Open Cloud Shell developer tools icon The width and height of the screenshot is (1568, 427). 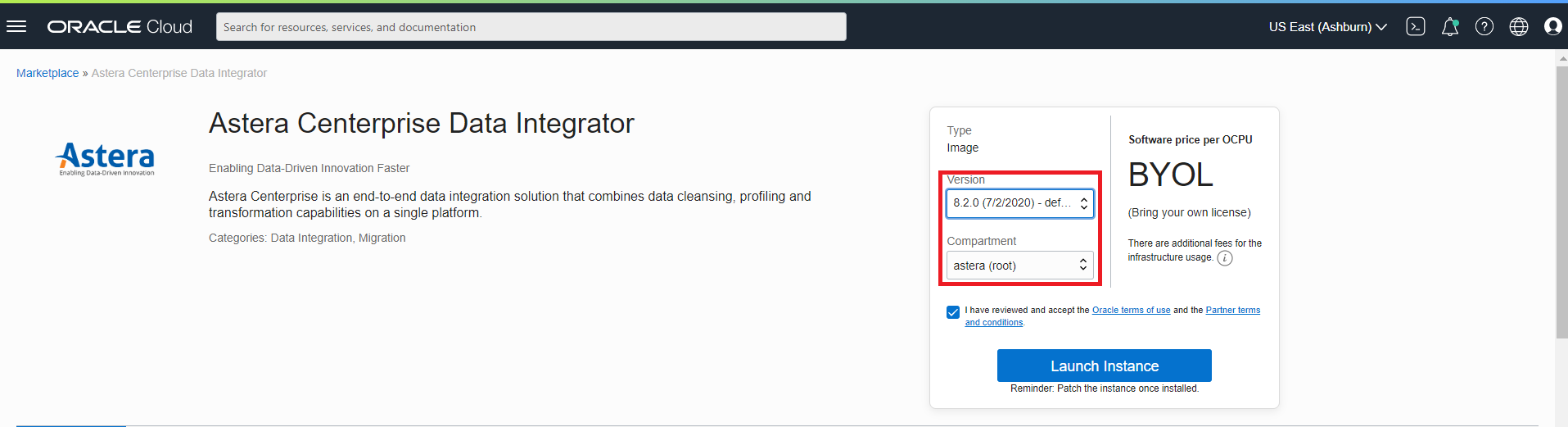1416,26
